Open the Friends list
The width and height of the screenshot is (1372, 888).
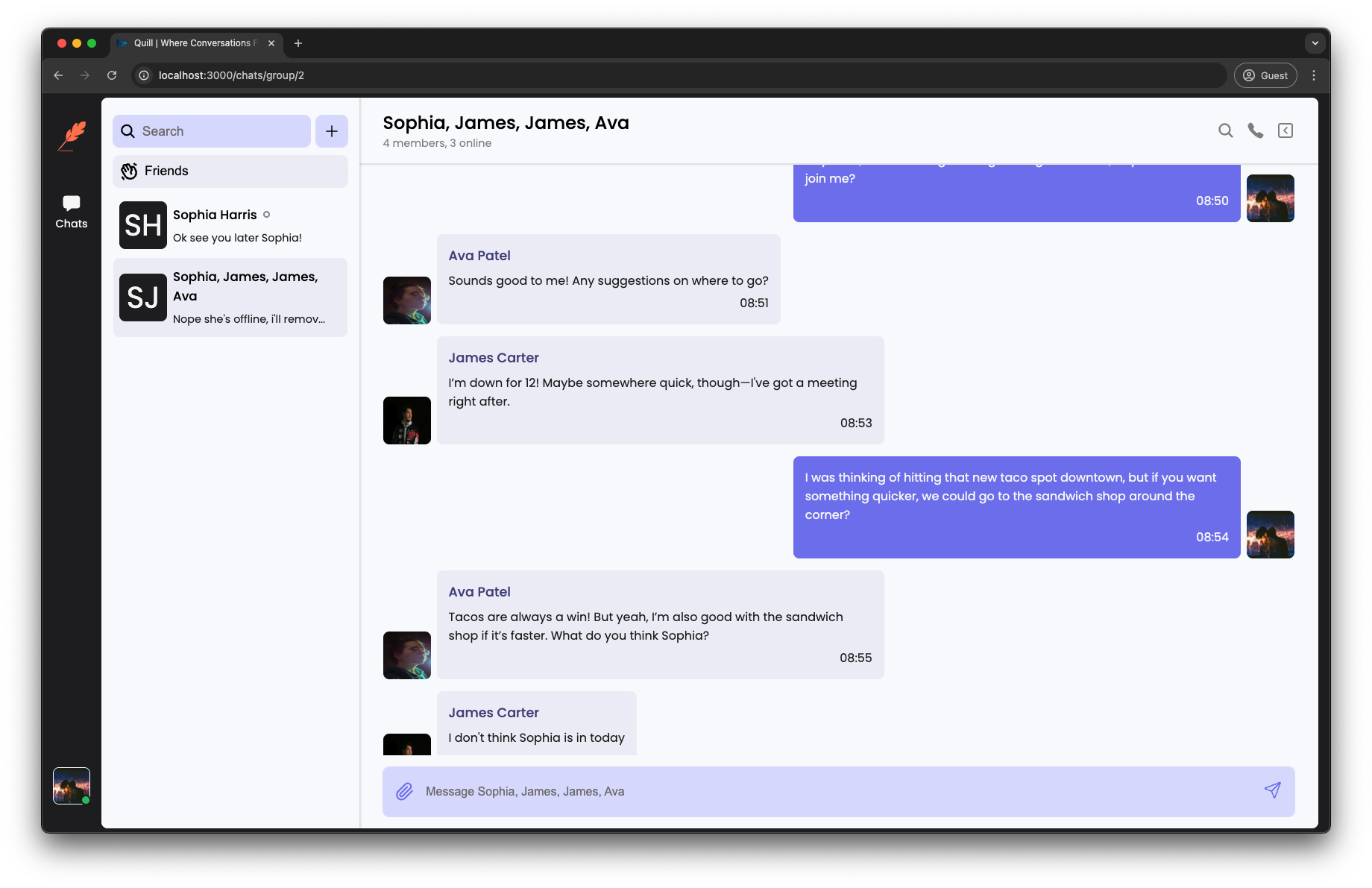(230, 171)
